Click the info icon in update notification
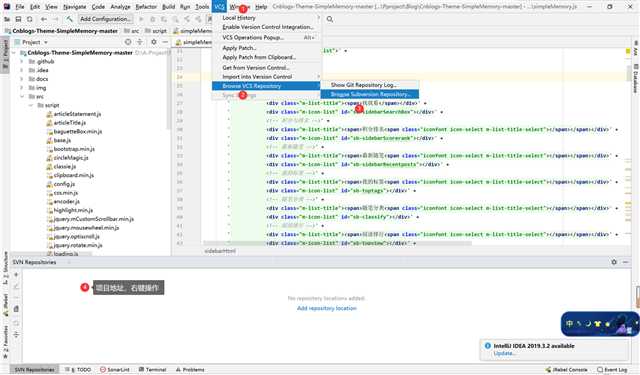Viewport: 640px width, 375px height. (x=487, y=346)
